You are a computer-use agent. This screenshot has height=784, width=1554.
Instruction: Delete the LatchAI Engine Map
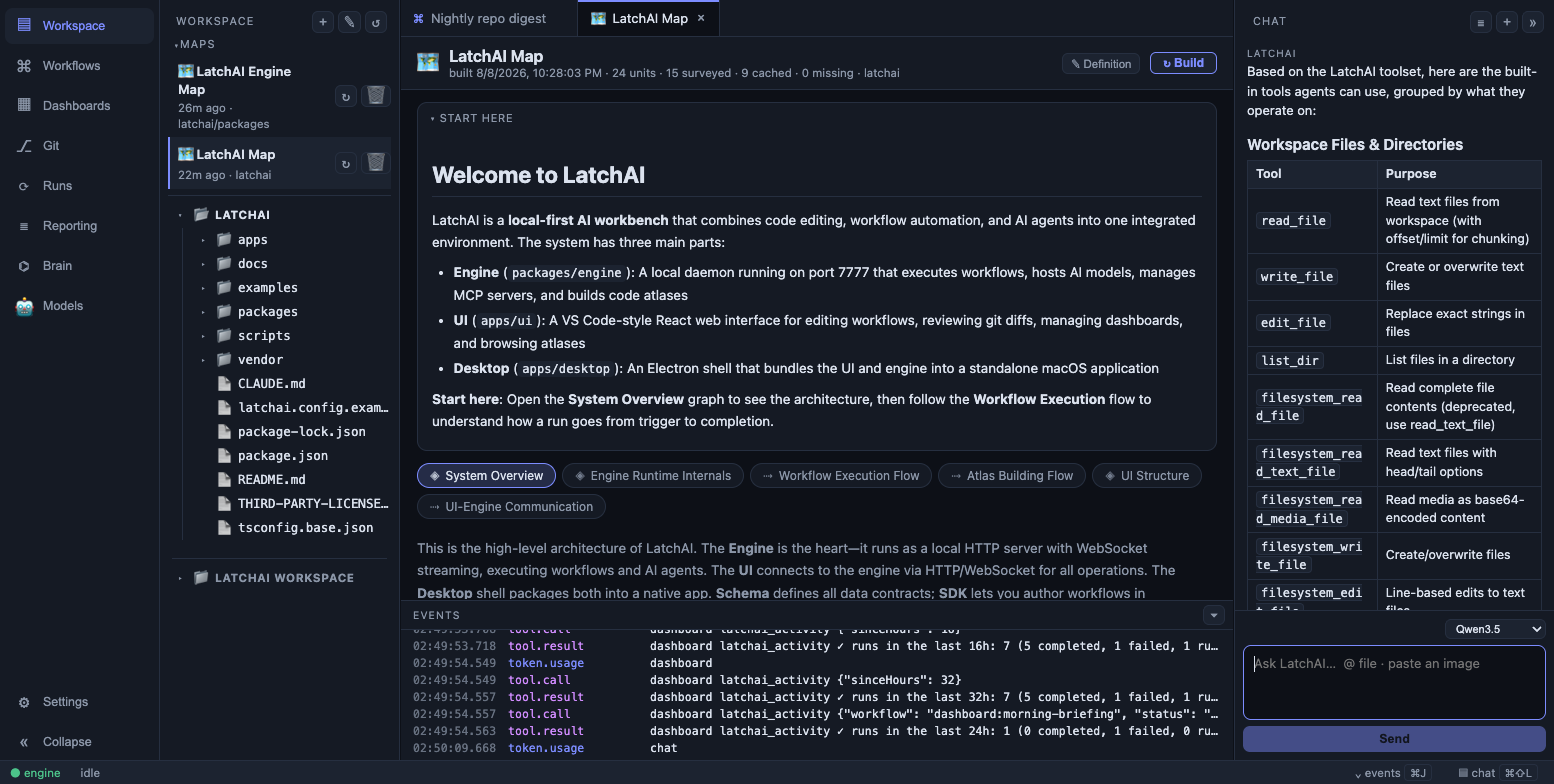point(375,95)
